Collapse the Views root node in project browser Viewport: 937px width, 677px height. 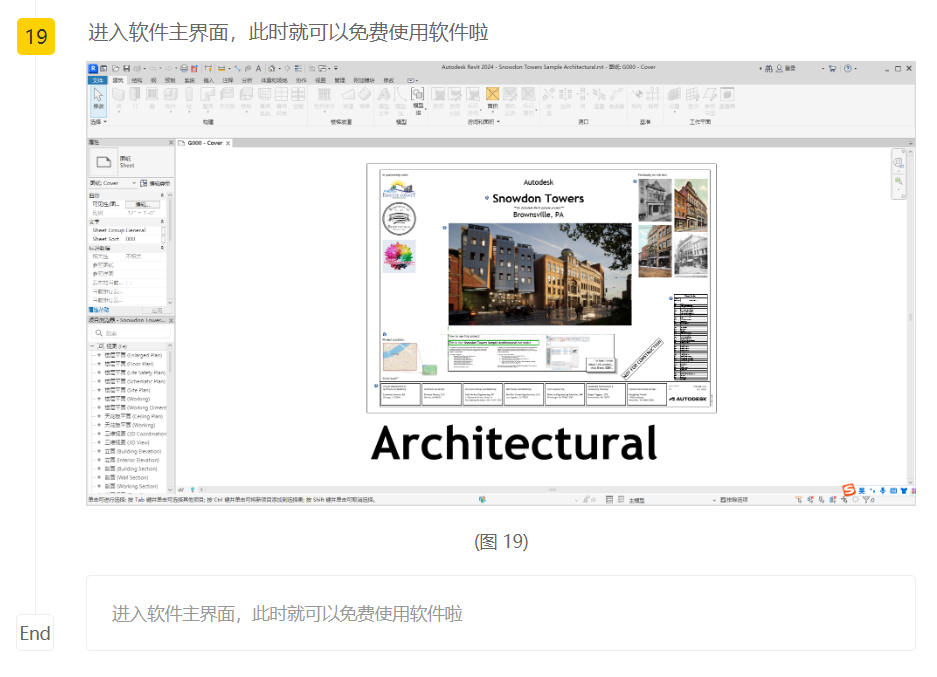93,346
